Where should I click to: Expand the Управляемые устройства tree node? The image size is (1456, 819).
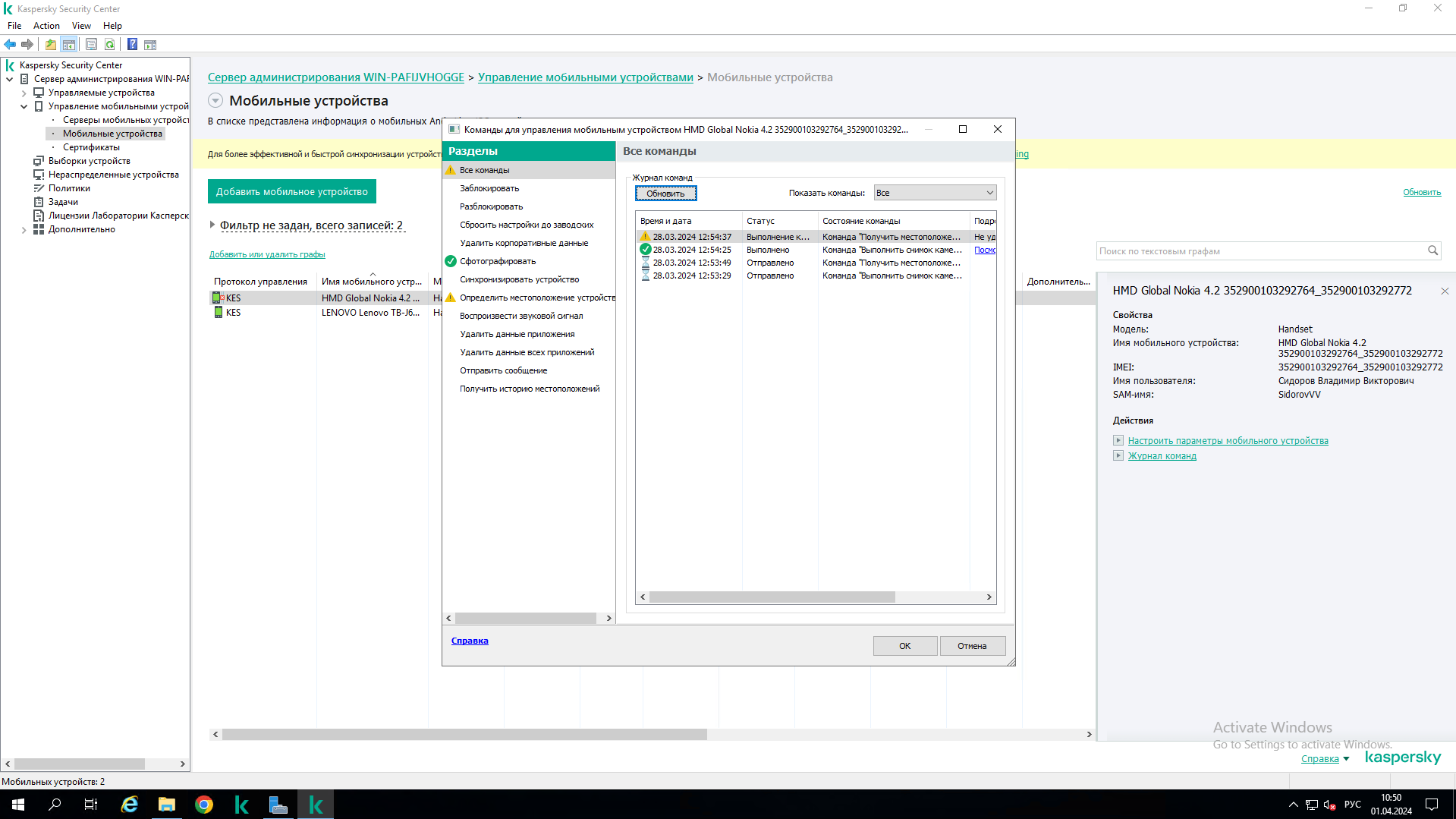(24, 93)
